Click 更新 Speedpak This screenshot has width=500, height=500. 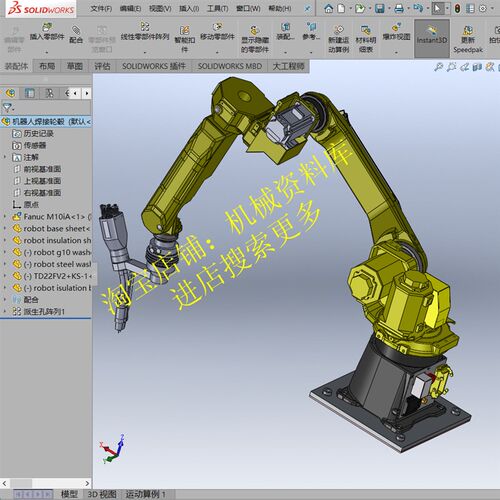[468, 39]
